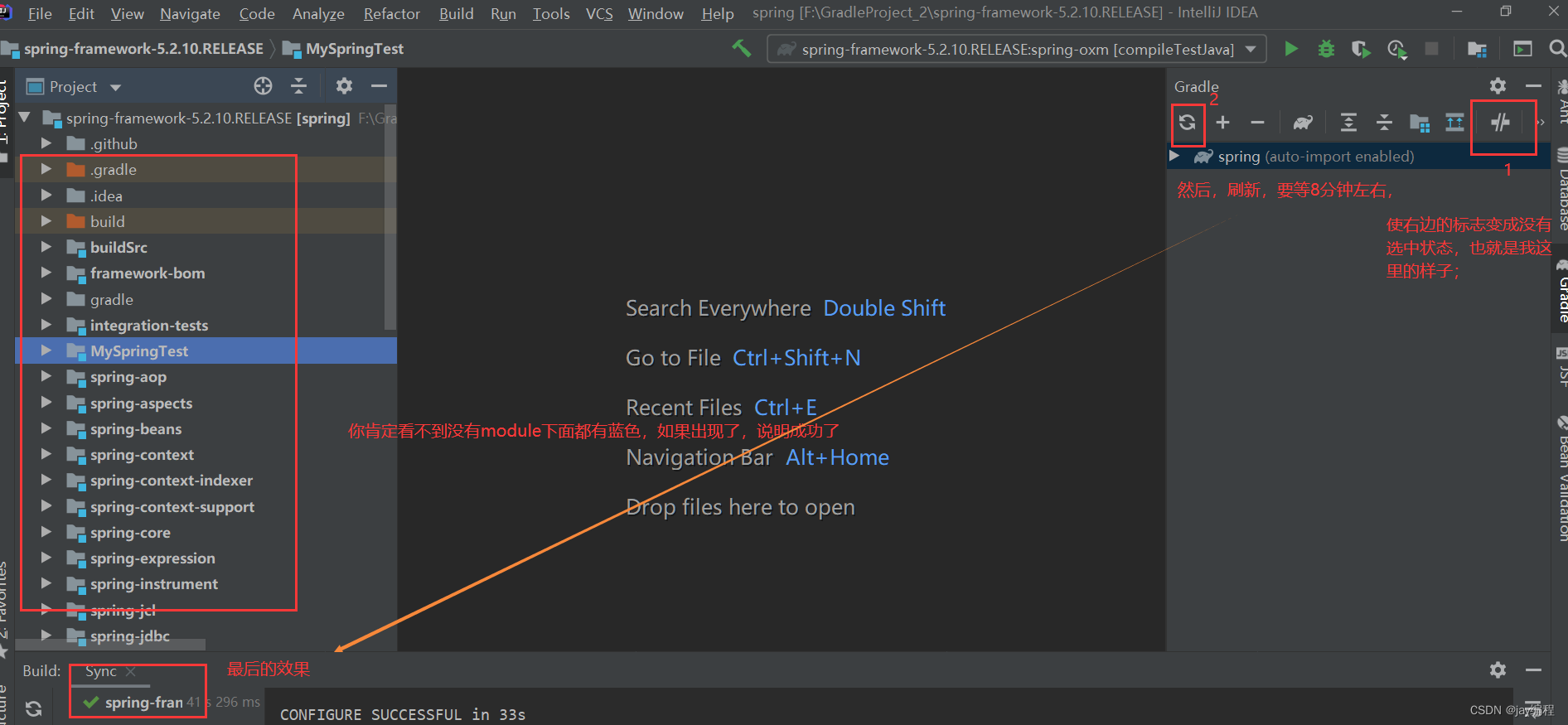Expand the .github folder
1568x725 pixels.
46,143
